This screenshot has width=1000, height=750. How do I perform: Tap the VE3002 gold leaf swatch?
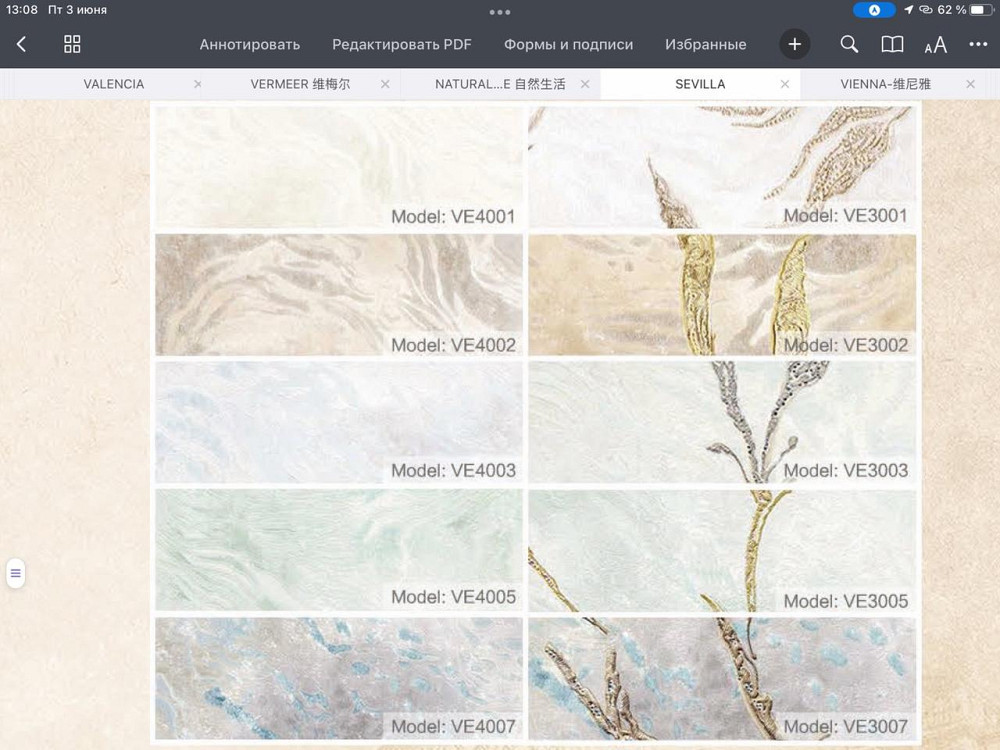[x=721, y=295]
